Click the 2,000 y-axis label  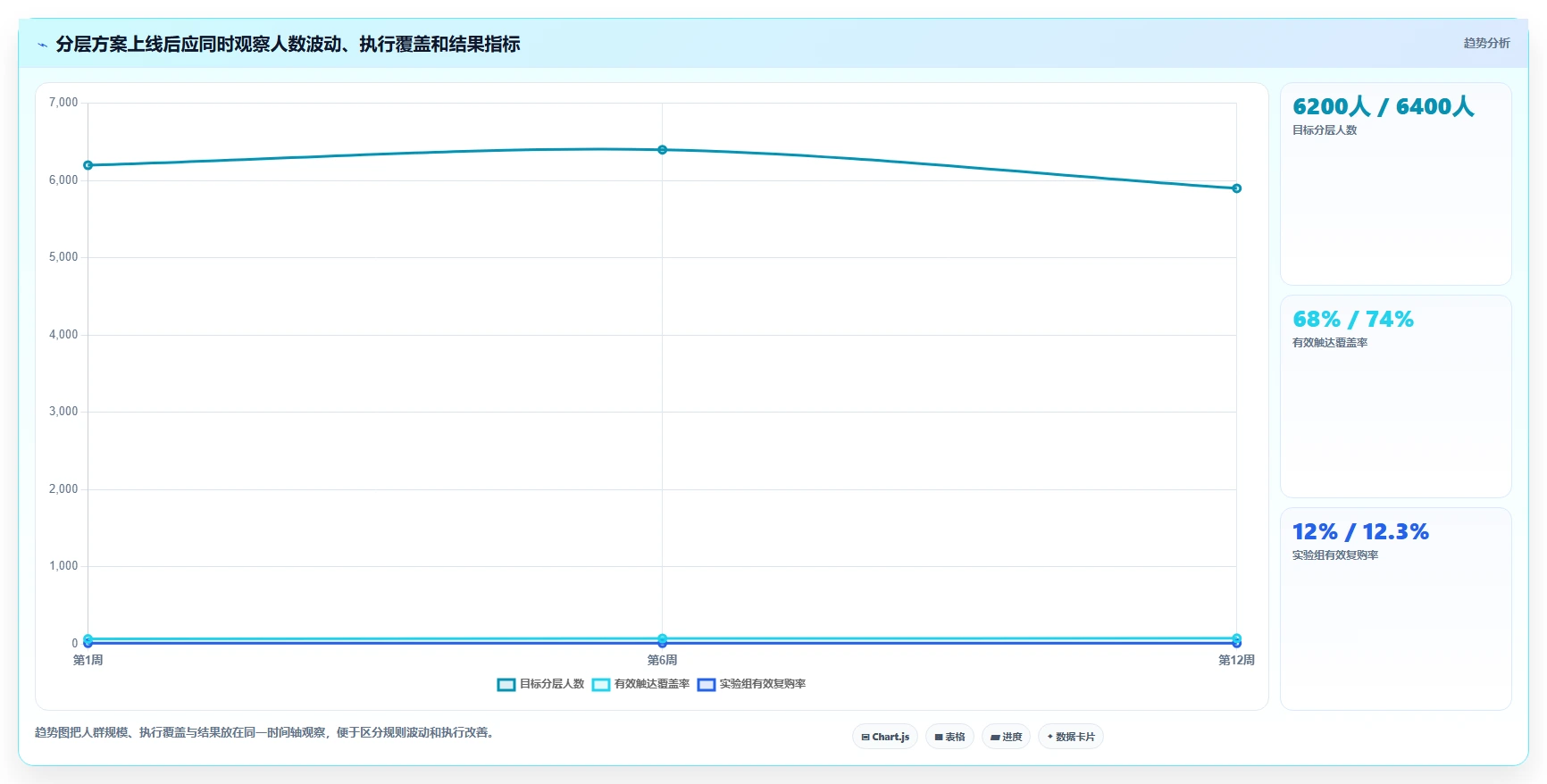63,489
